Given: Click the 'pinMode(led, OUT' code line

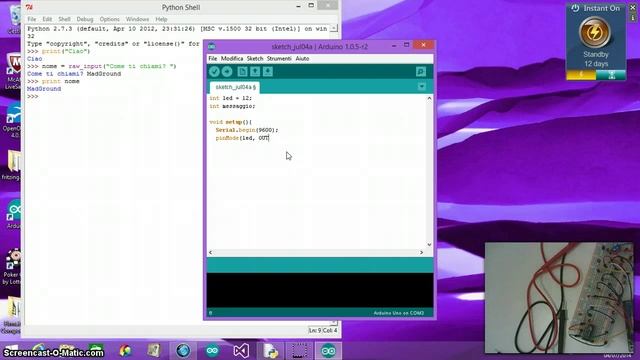Looking at the screenshot, I should (242, 138).
